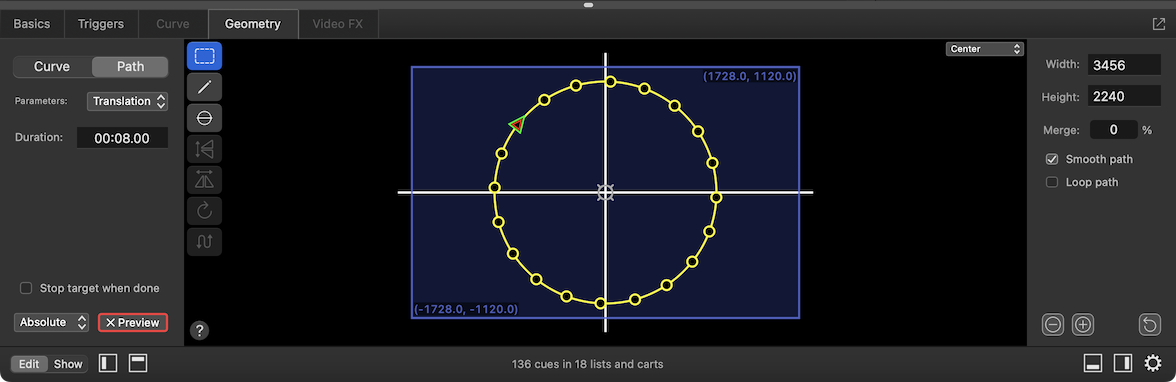Click the drag handle at top of inspector
Screen dimensions: 1176x382
tap(588, 5)
